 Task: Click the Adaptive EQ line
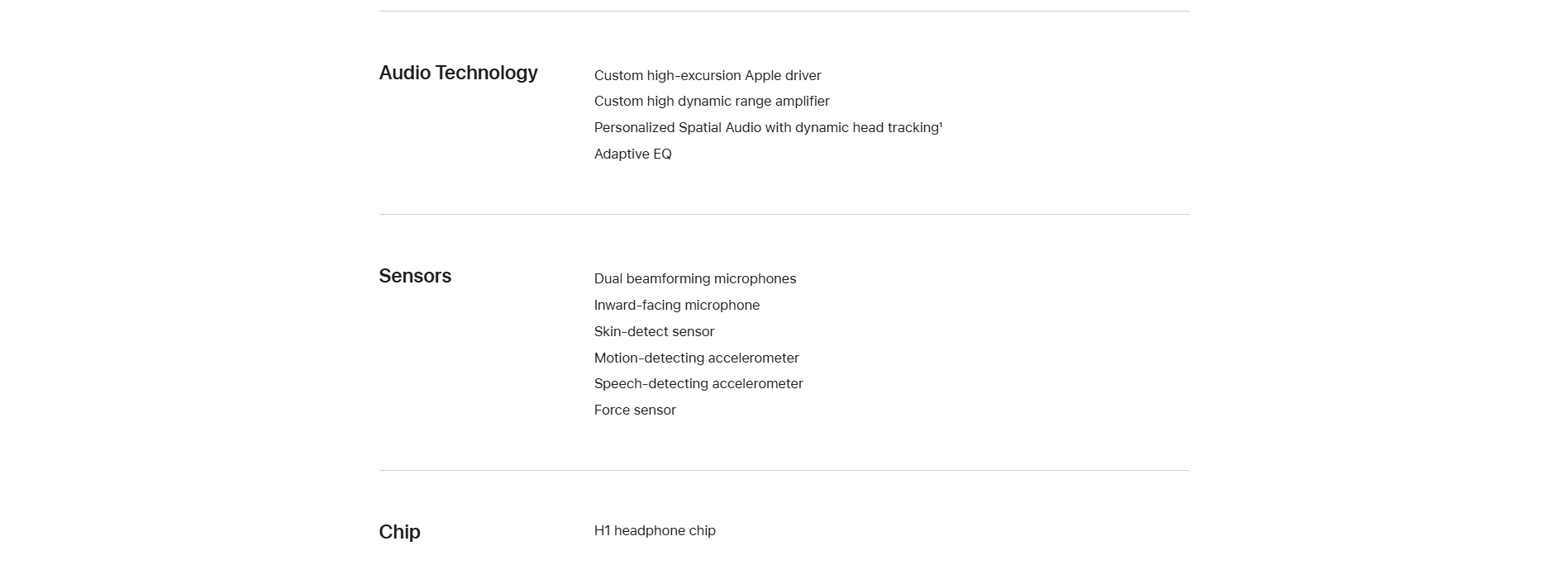pyautogui.click(x=633, y=154)
